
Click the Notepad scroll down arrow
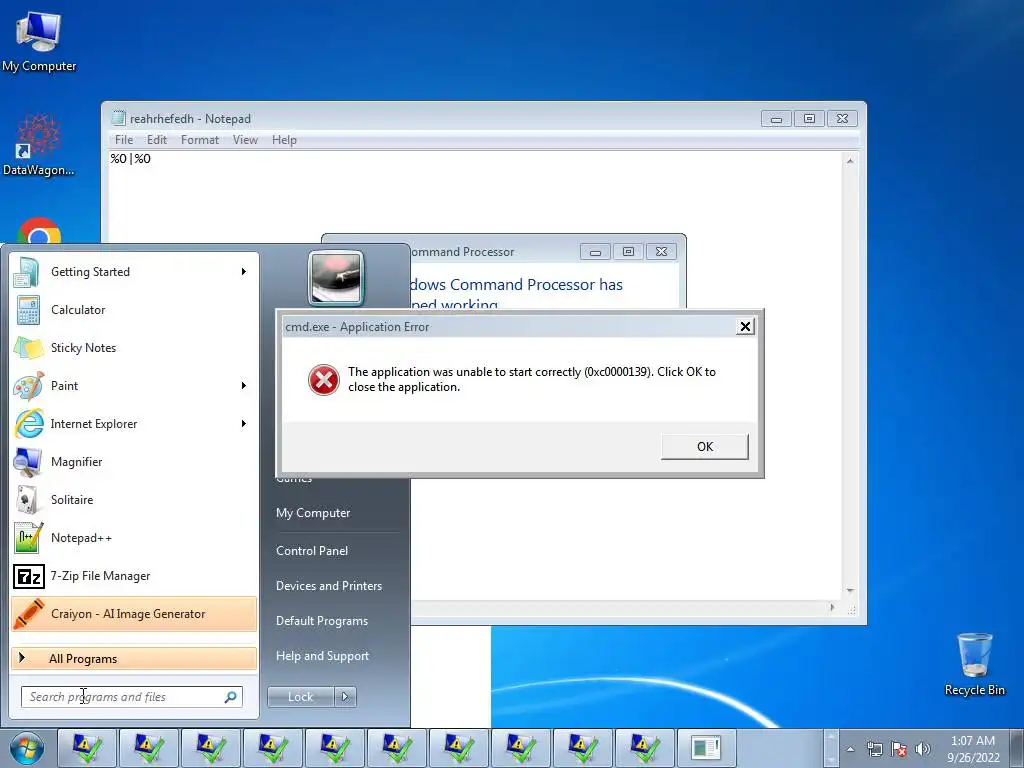click(850, 590)
